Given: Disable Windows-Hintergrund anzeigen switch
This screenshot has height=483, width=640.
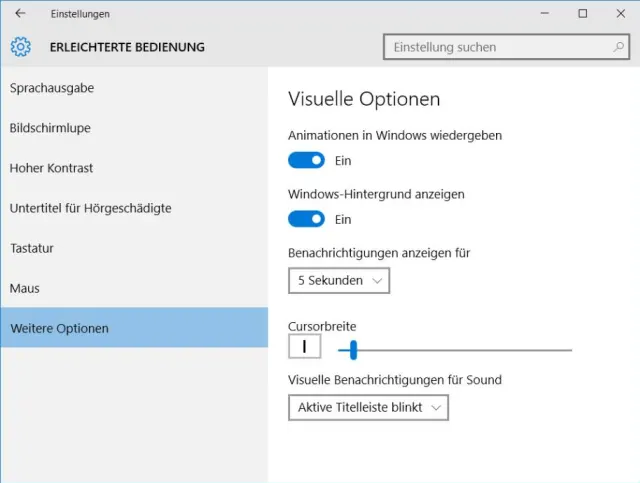Looking at the screenshot, I should (306, 219).
